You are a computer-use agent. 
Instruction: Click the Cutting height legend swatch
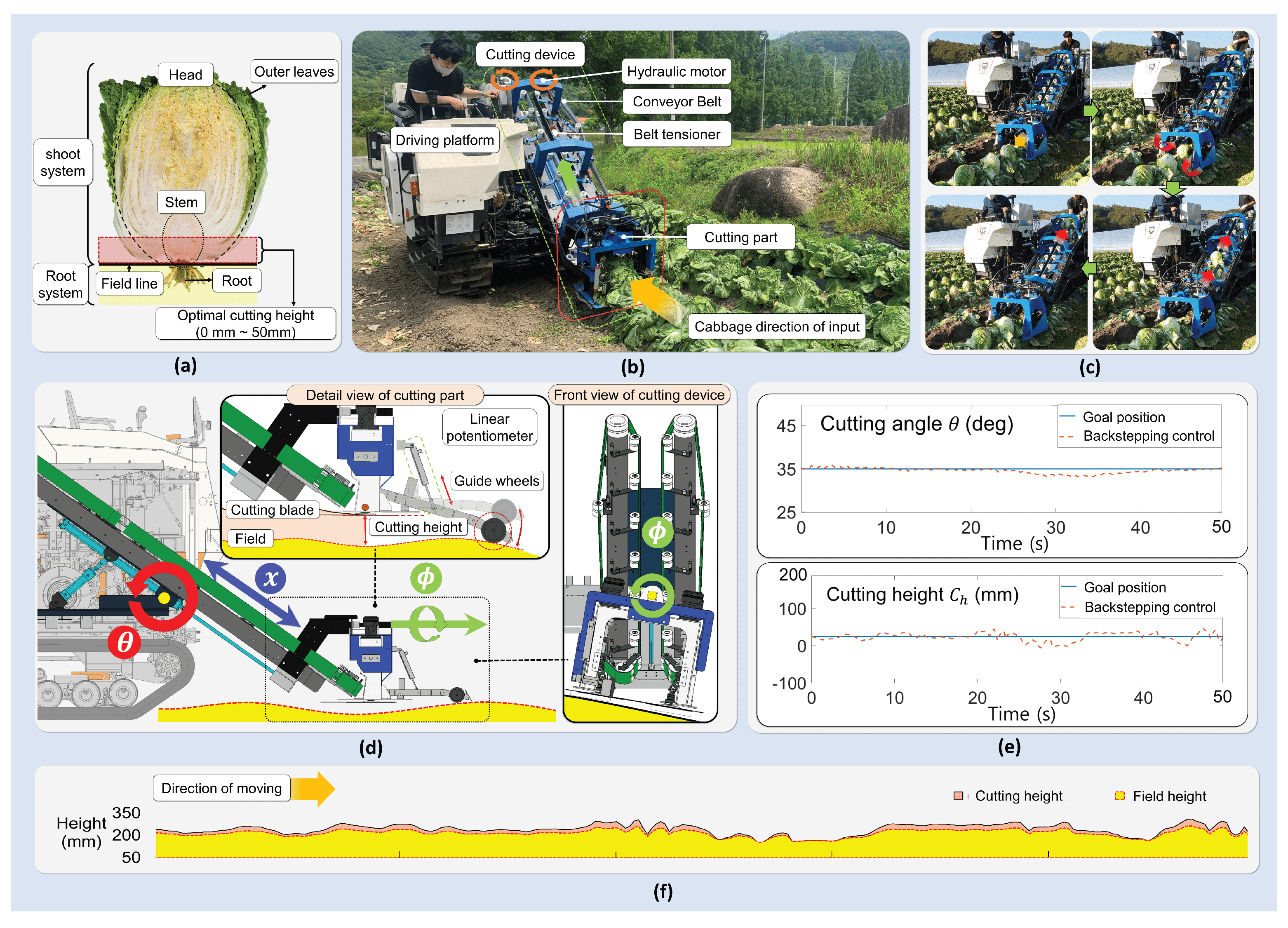click(x=958, y=796)
